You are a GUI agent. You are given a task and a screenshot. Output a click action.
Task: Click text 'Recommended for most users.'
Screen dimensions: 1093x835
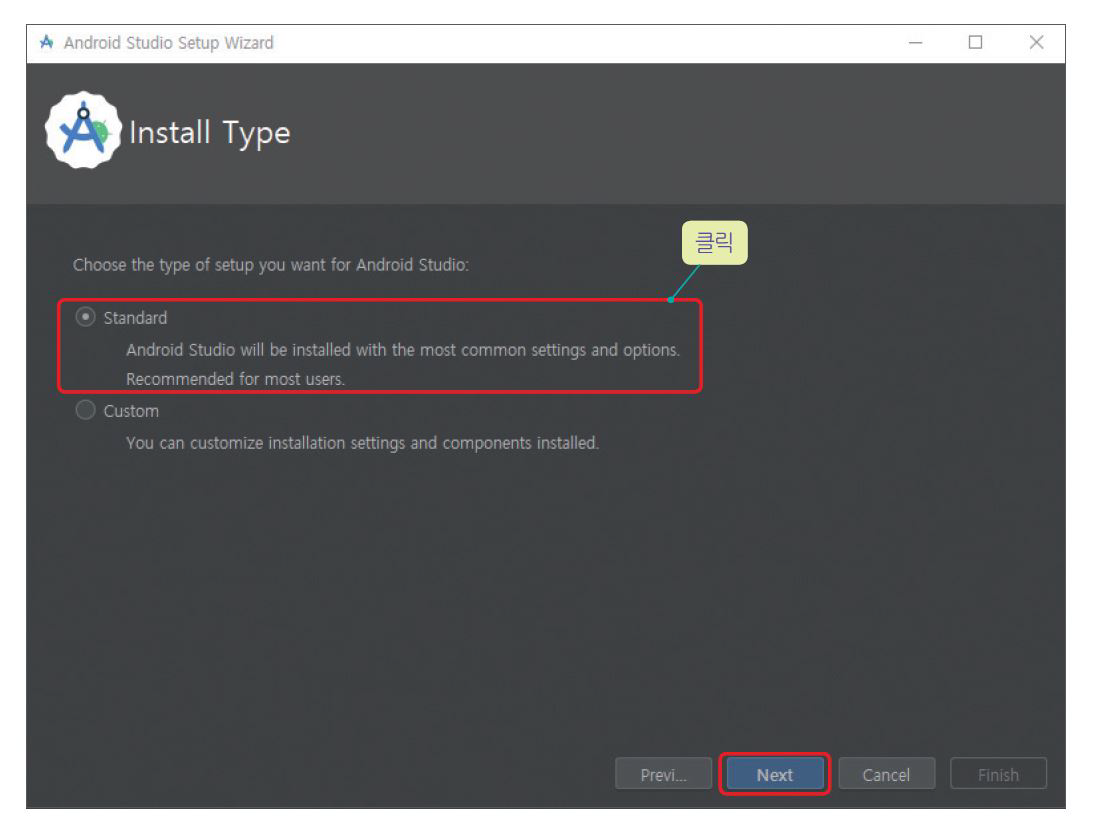[x=236, y=379]
